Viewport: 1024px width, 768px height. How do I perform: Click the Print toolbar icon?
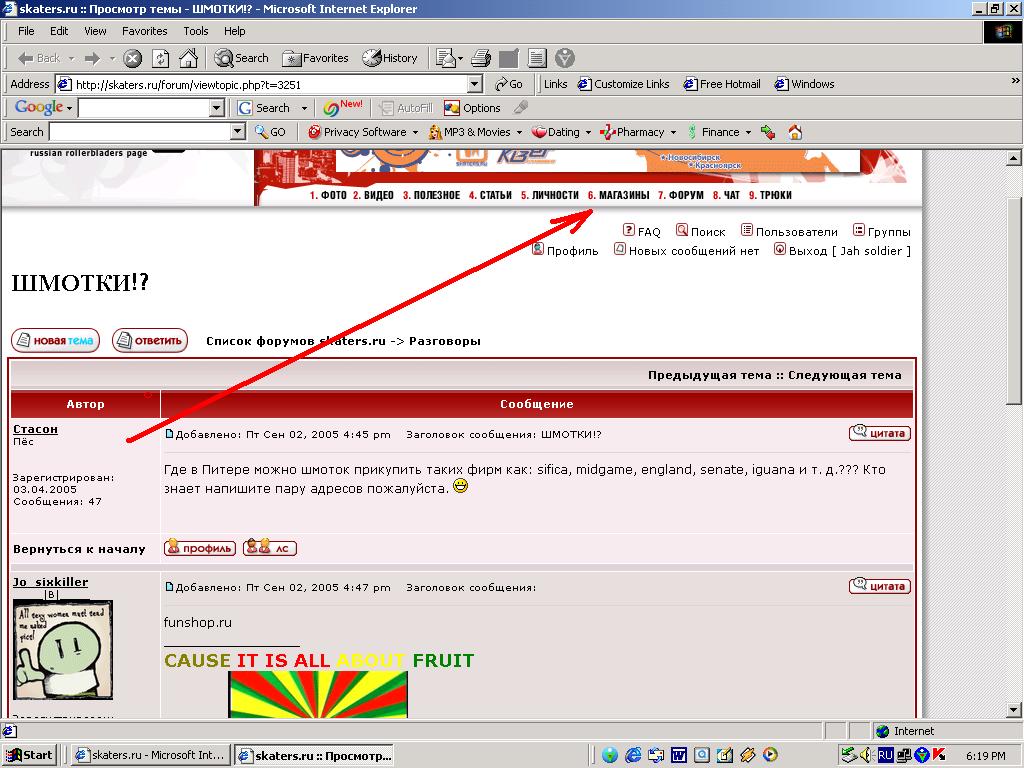[x=481, y=58]
